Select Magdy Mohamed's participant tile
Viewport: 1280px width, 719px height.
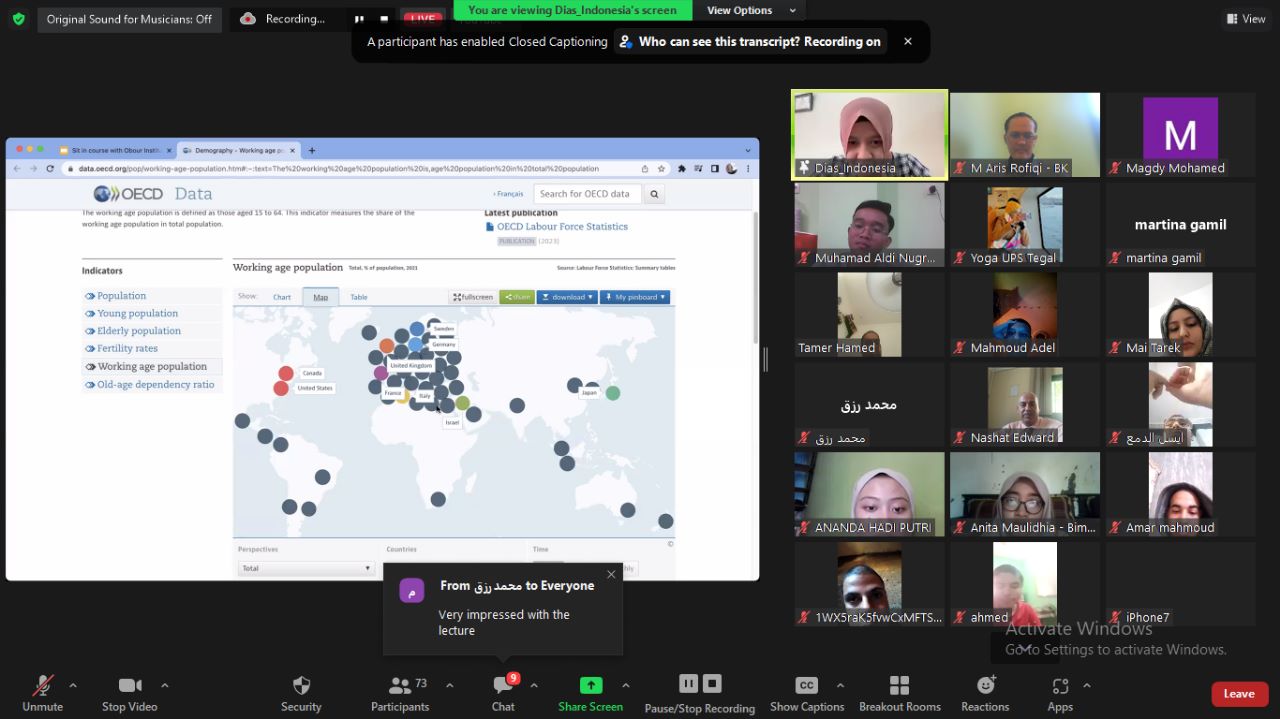click(1180, 135)
